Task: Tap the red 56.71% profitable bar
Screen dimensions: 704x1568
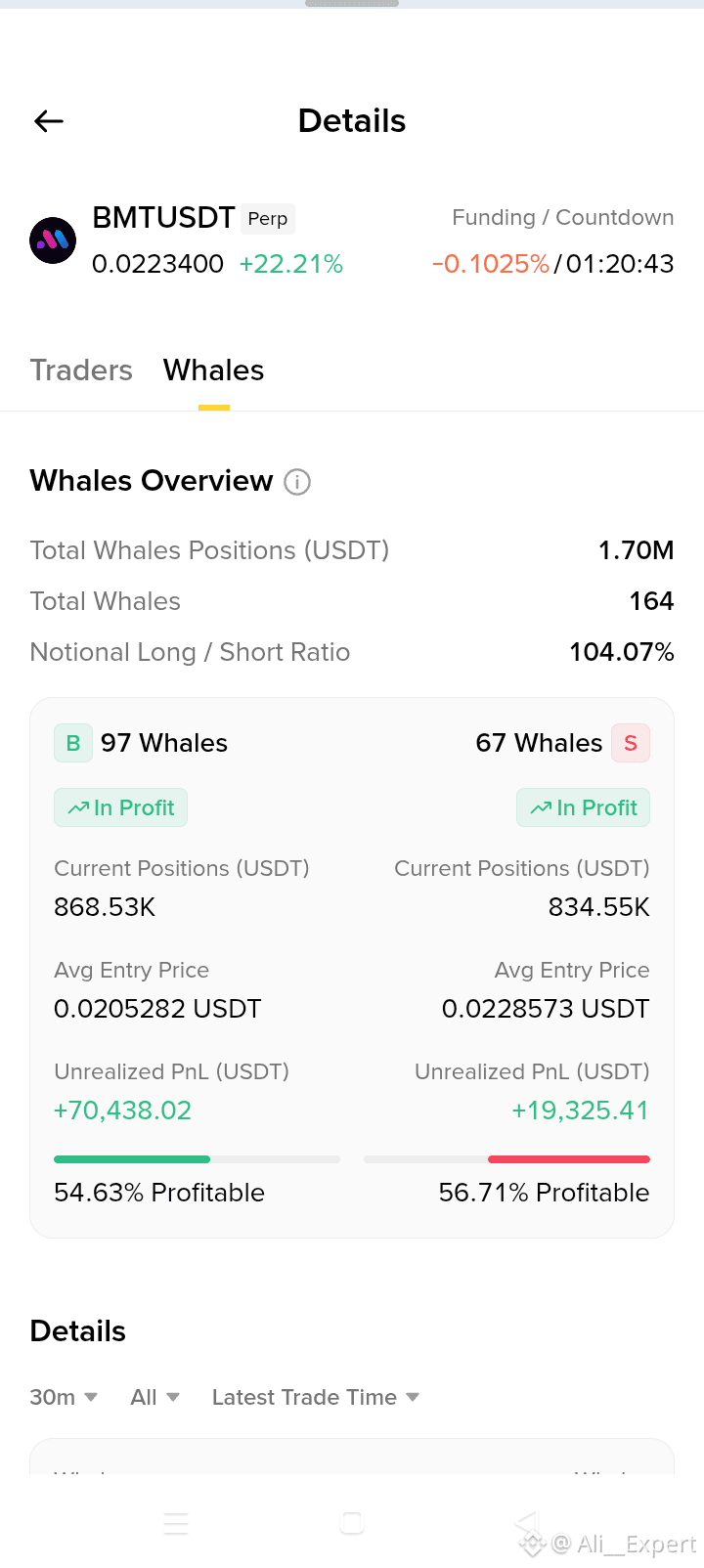Action: (x=569, y=1159)
